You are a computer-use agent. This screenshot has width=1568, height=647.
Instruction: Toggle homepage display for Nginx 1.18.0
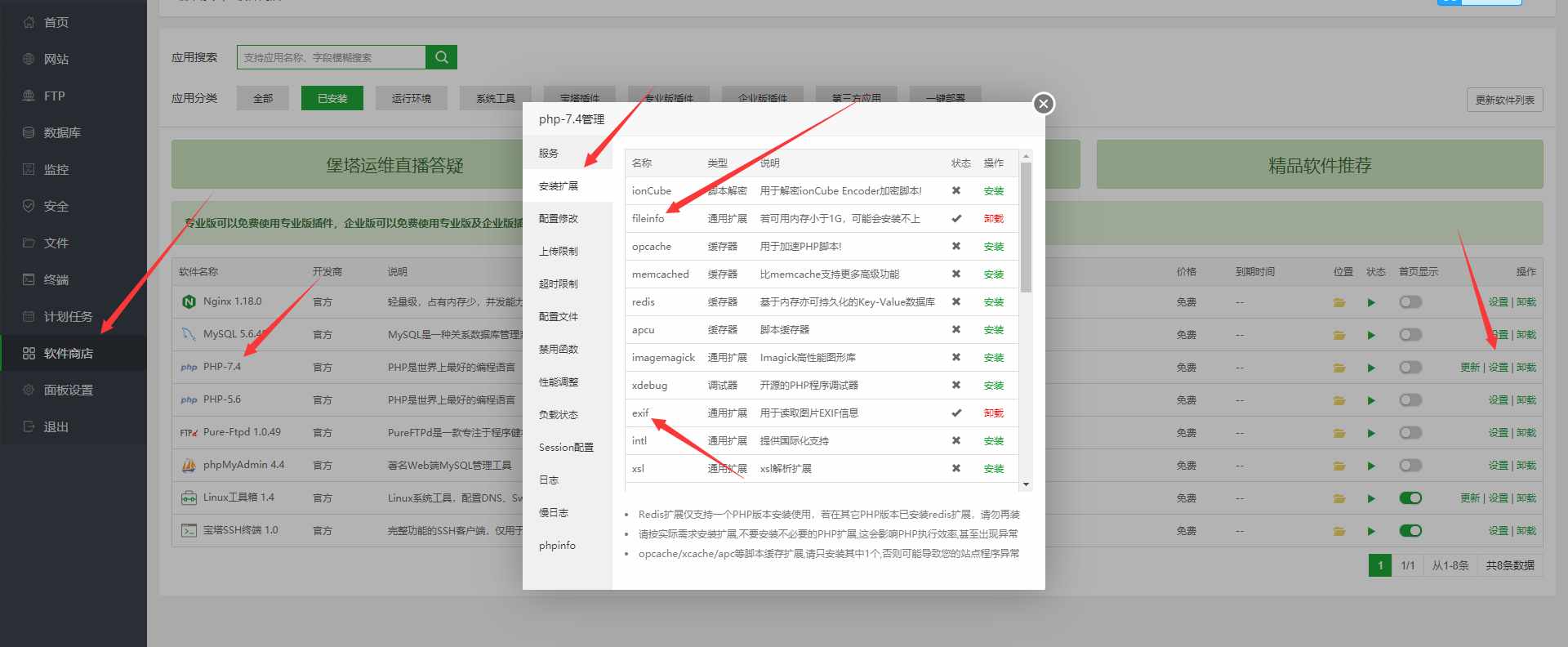pos(1410,301)
